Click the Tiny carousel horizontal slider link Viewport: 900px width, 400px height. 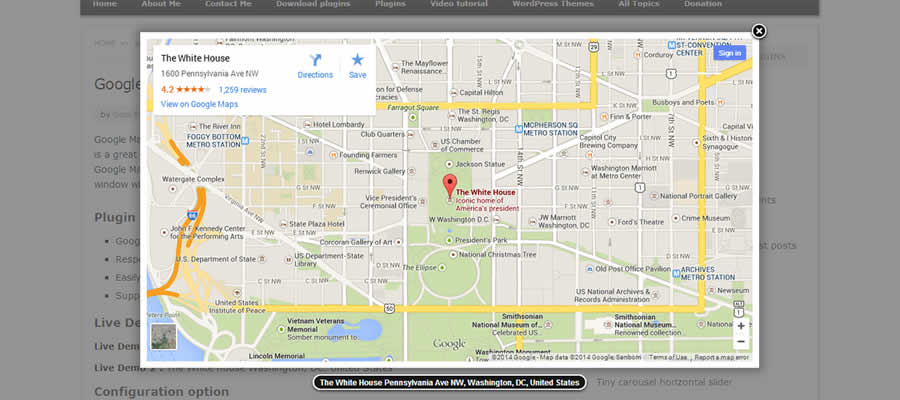point(664,382)
